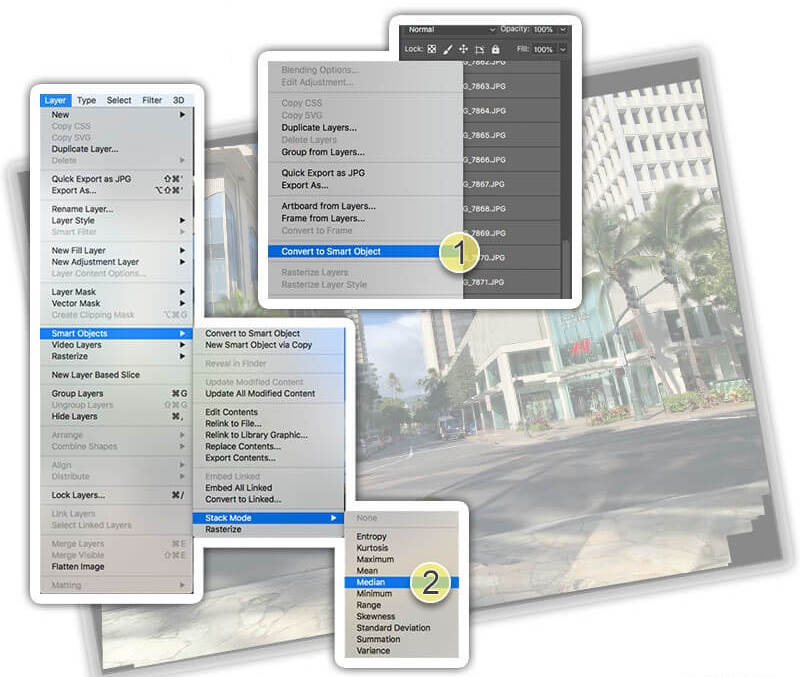Click the lock position move icon
This screenshot has height=677, width=800.
[x=463, y=49]
